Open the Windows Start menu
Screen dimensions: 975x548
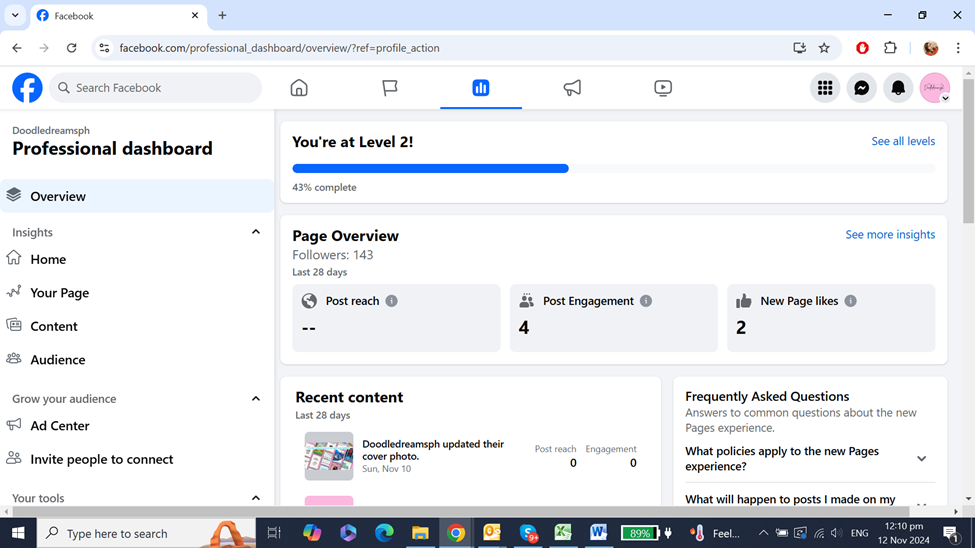18,533
